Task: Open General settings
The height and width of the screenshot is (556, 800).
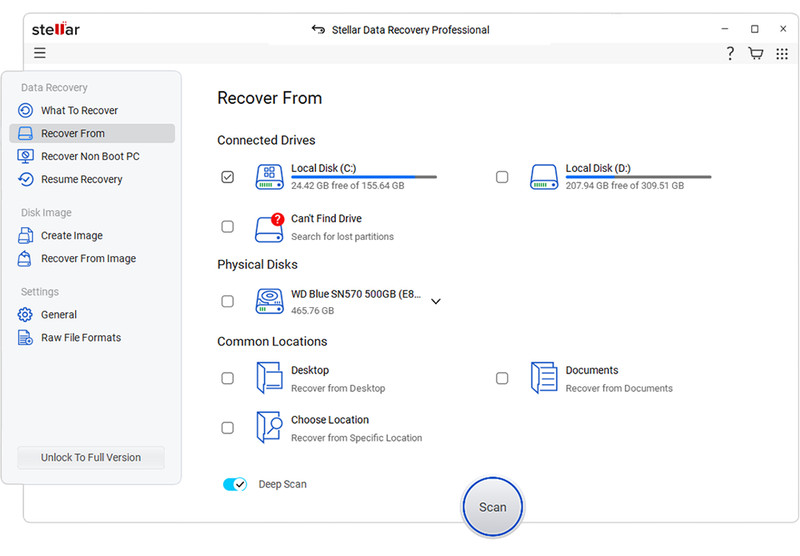Action: point(92,314)
